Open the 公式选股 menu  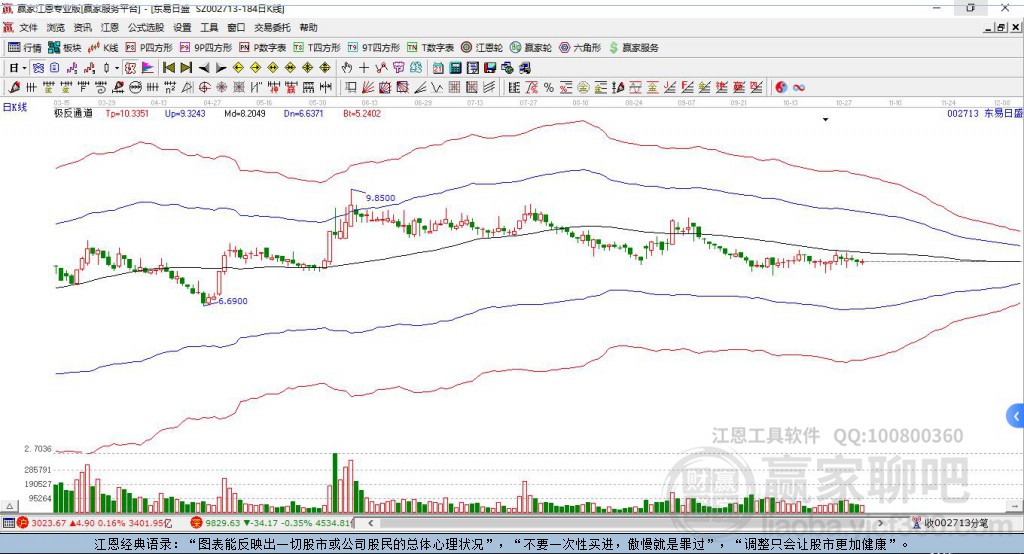coord(146,27)
